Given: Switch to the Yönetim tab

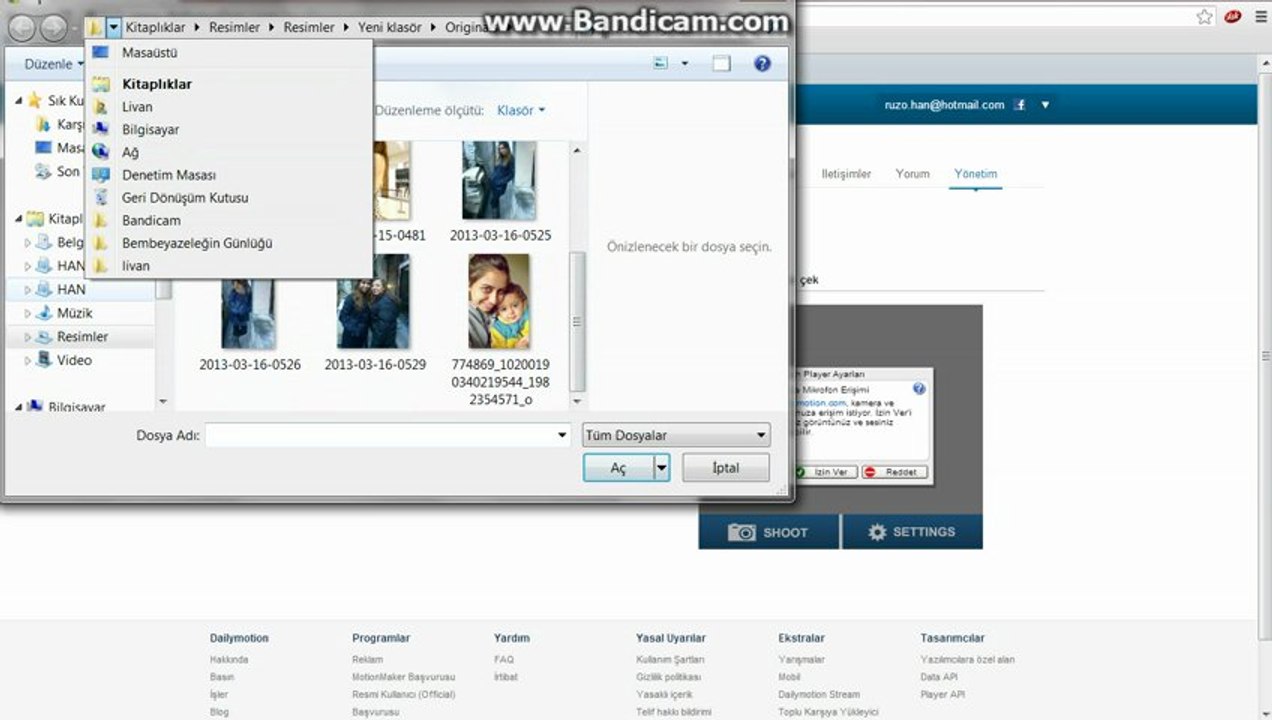Looking at the screenshot, I should (976, 174).
